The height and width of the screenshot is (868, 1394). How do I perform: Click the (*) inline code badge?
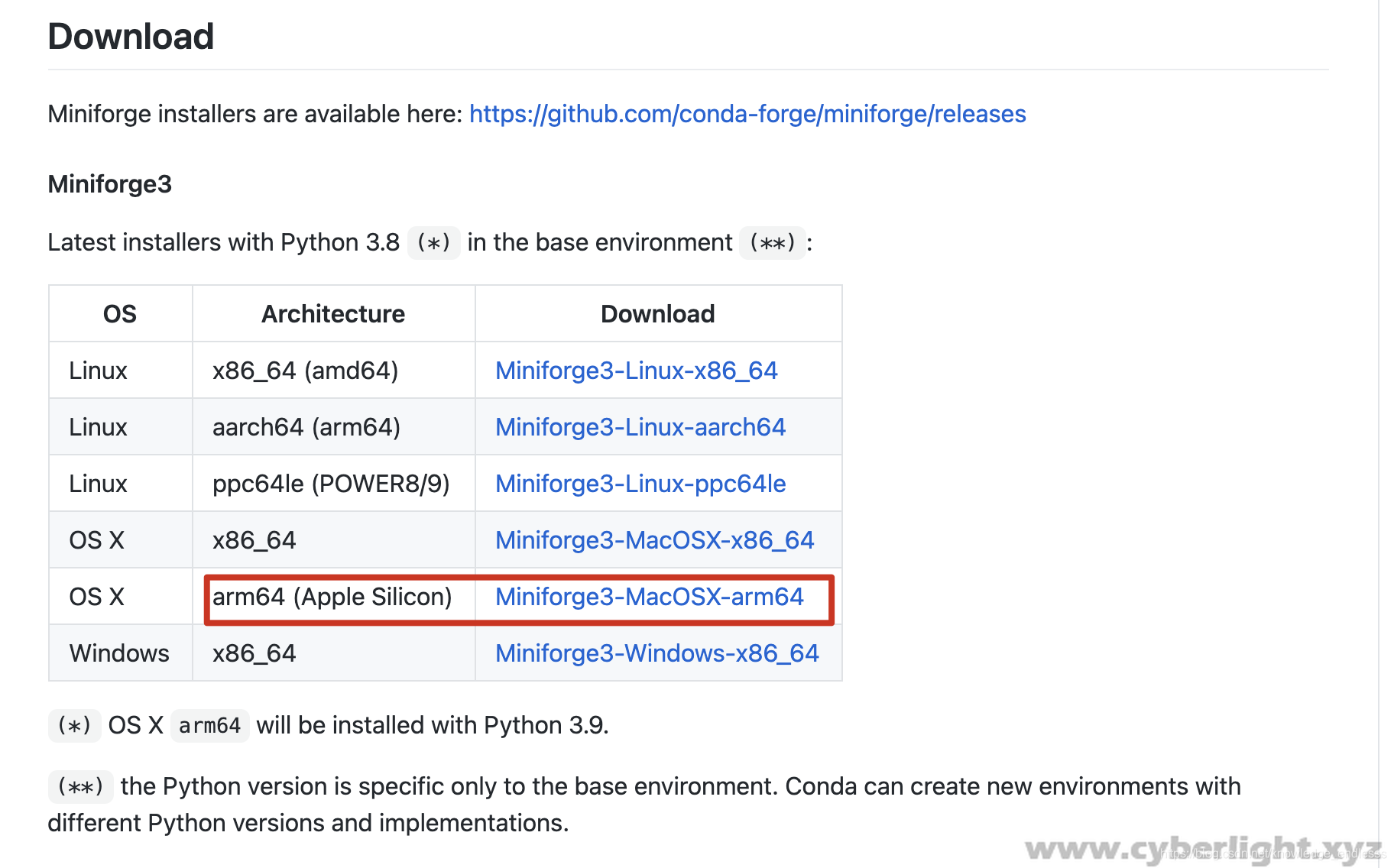(x=433, y=243)
